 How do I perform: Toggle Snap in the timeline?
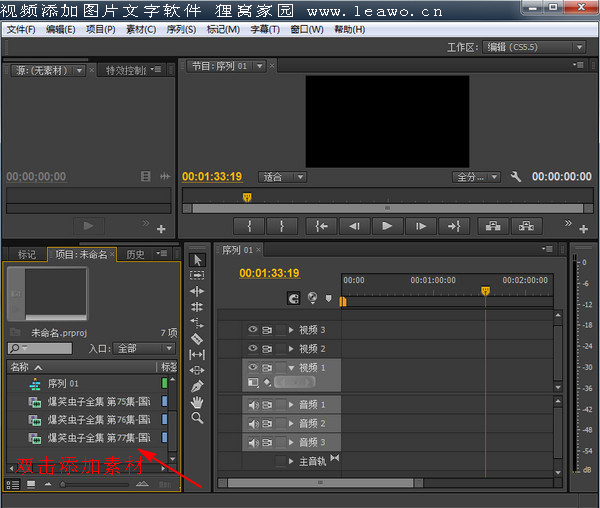click(x=293, y=298)
